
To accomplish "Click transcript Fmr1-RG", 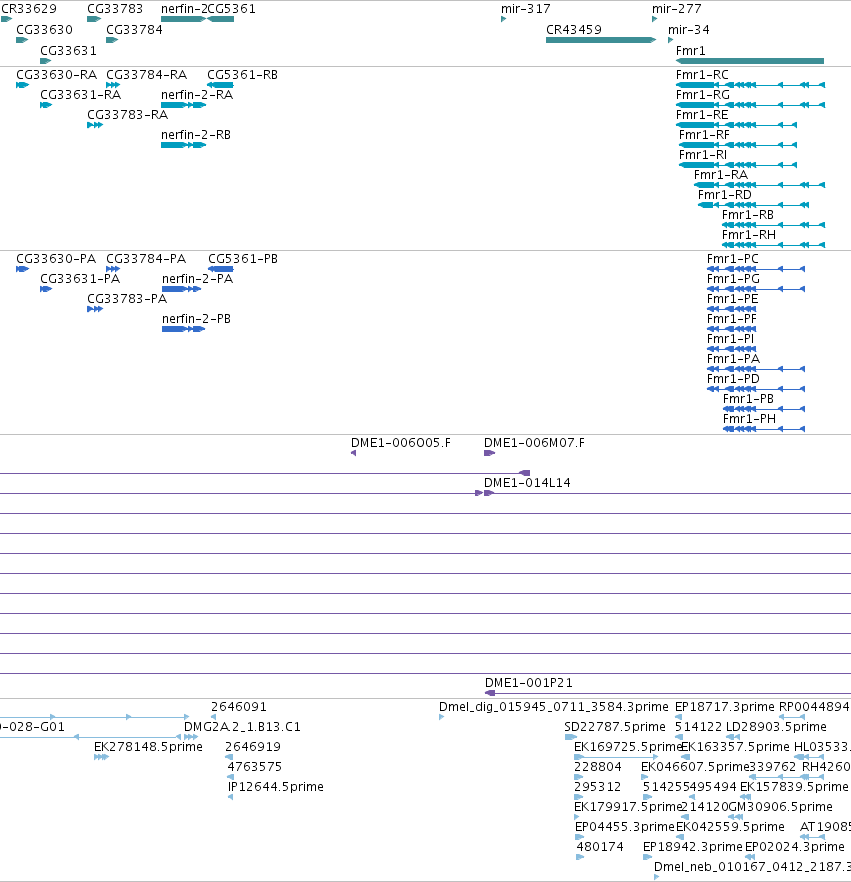I will click(x=750, y=105).
